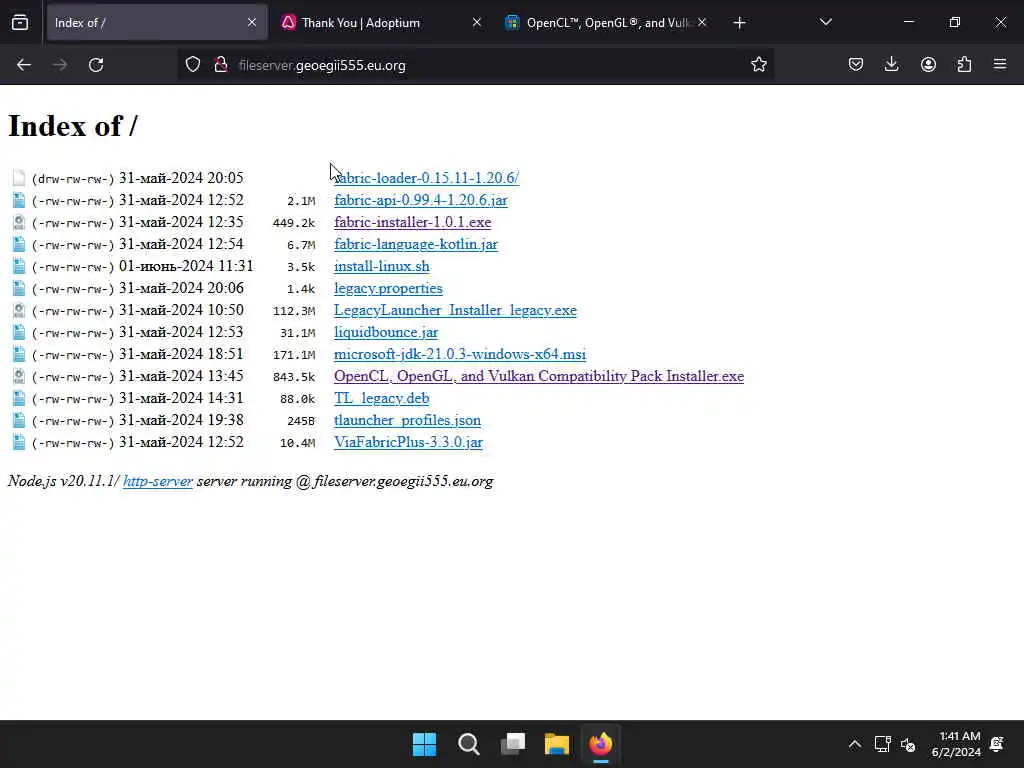Download LegacyLauncher_Installer_legacy.exe
1024x768 pixels.
[455, 310]
